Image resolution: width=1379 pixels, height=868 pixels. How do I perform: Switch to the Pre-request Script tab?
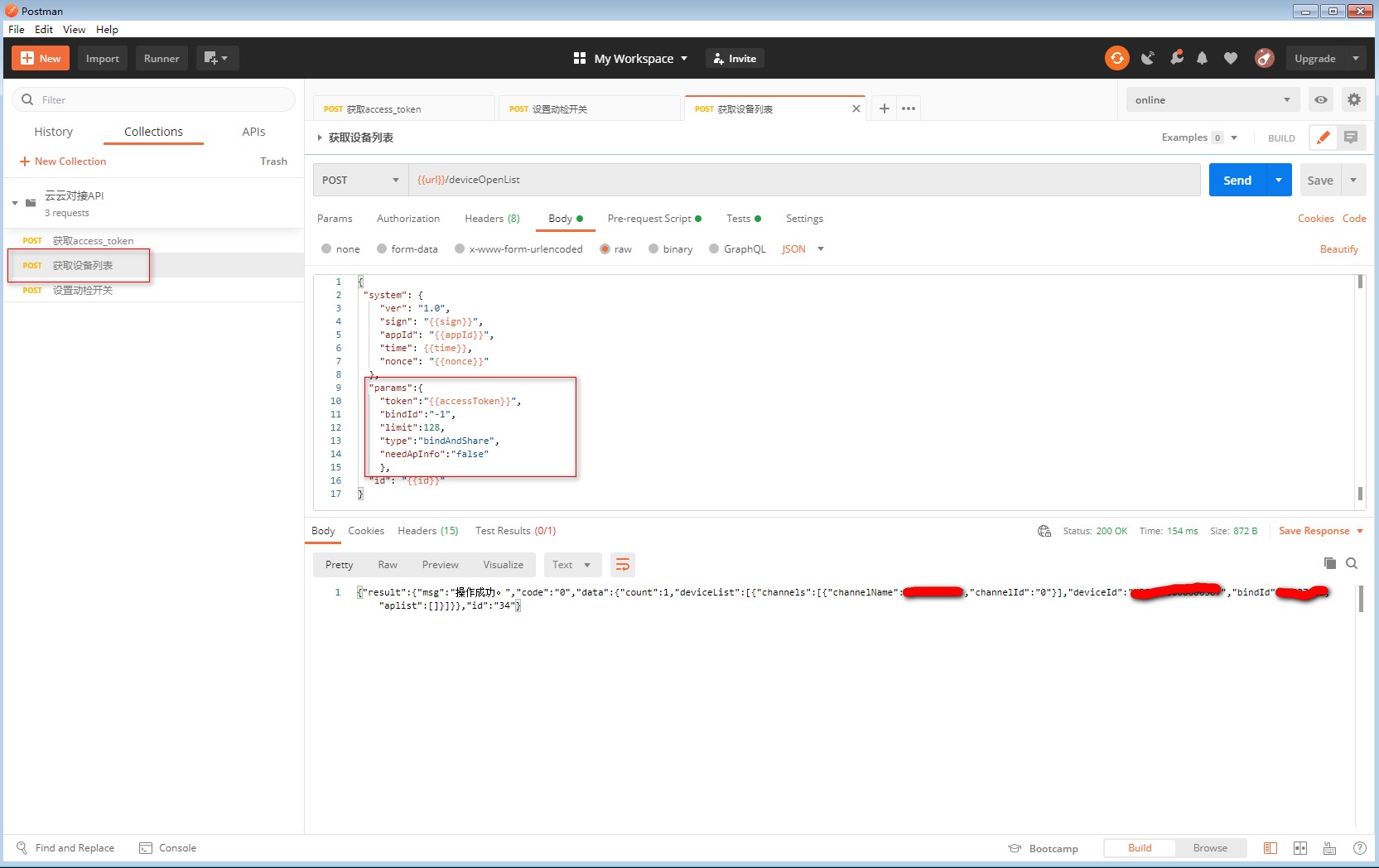tap(649, 219)
